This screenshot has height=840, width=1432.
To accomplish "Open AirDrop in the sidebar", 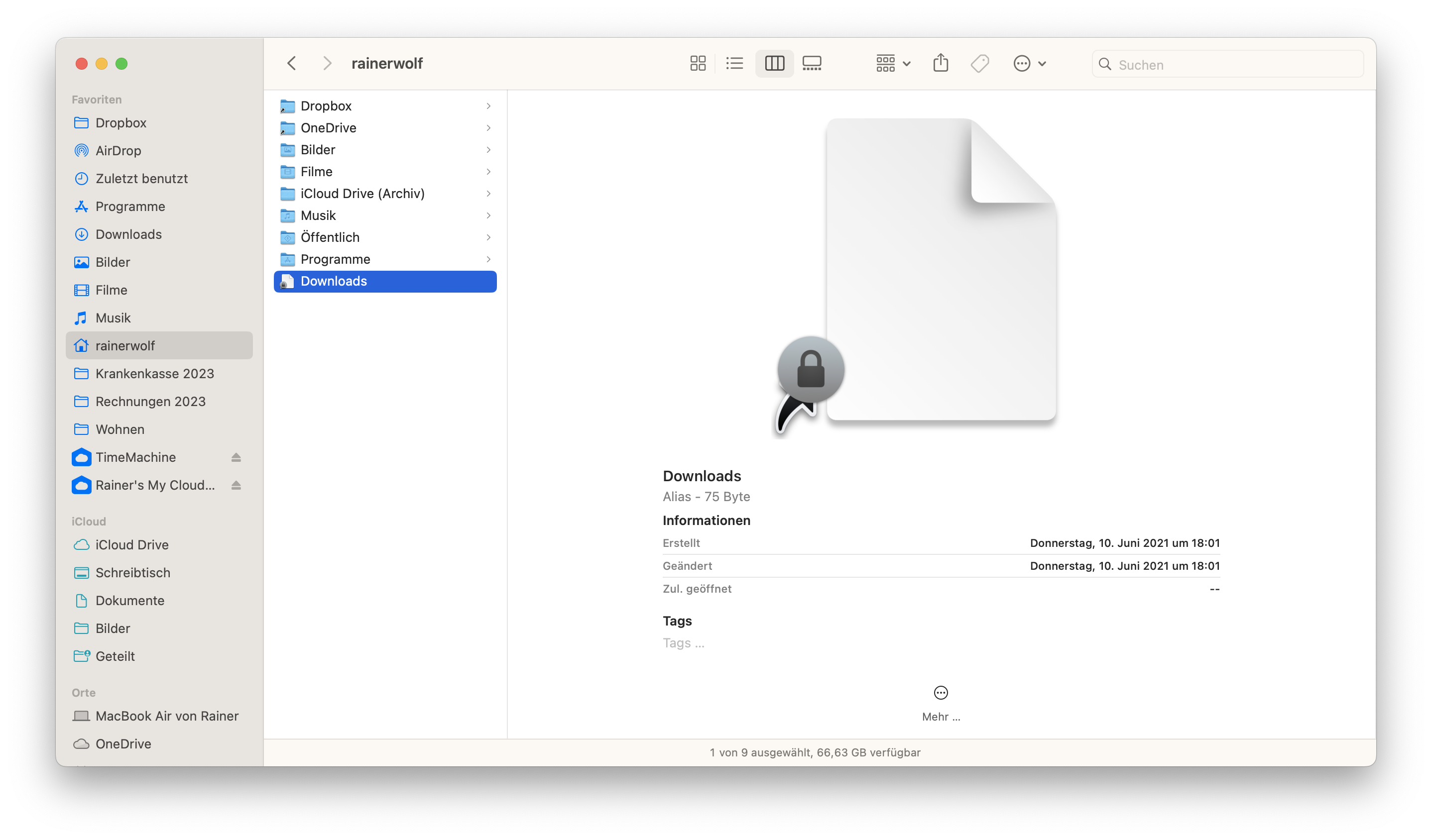I will click(118, 150).
